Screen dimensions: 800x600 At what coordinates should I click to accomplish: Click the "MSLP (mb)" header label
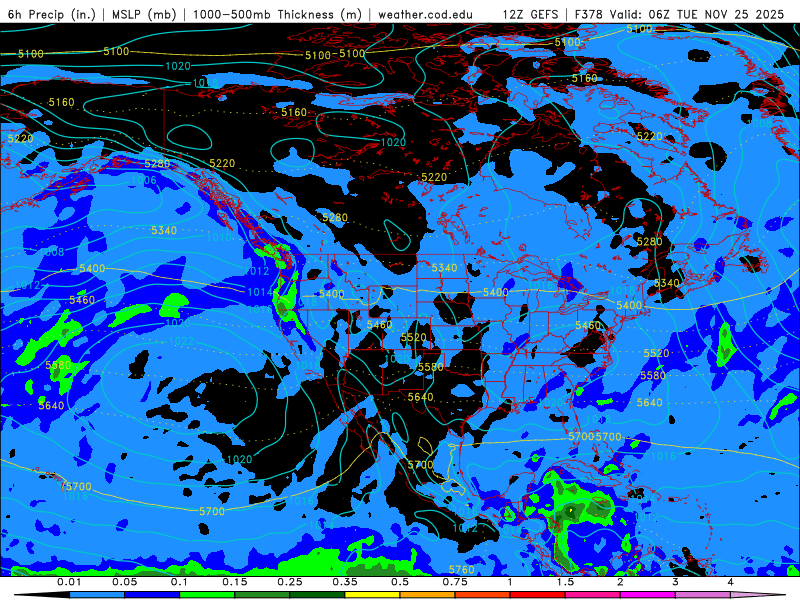(144, 14)
